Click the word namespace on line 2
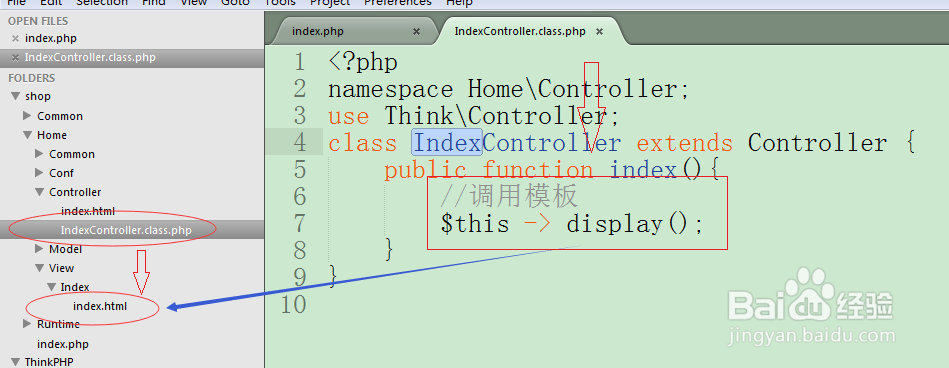949x368 pixels. tap(390, 90)
